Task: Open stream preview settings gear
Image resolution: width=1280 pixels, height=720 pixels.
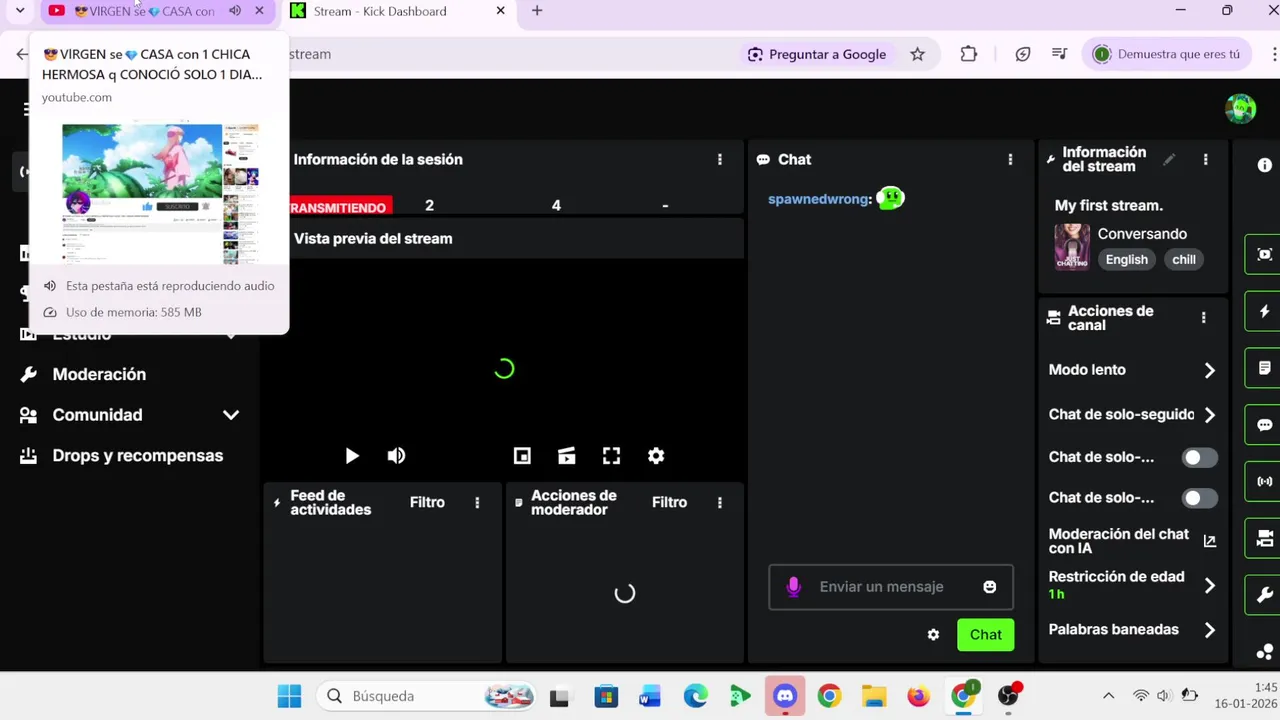Action: click(x=656, y=456)
